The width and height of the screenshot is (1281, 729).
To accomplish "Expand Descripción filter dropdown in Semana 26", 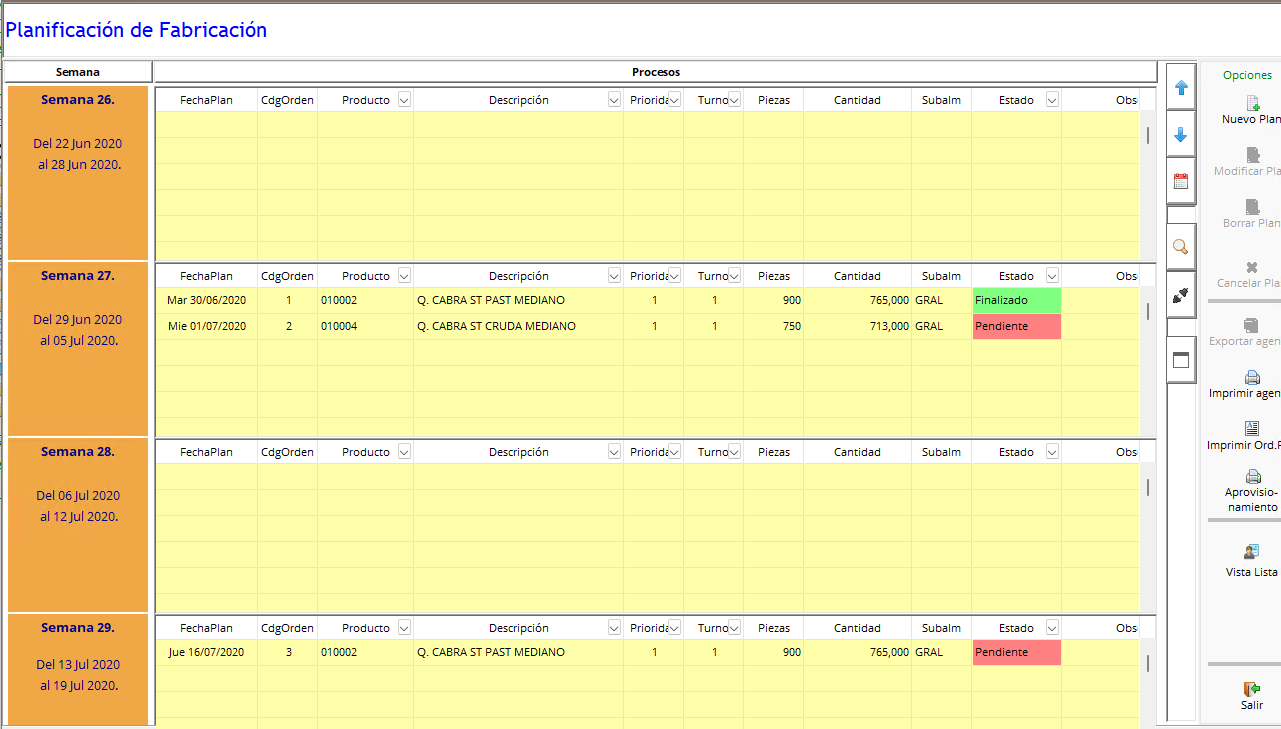I will pos(614,100).
